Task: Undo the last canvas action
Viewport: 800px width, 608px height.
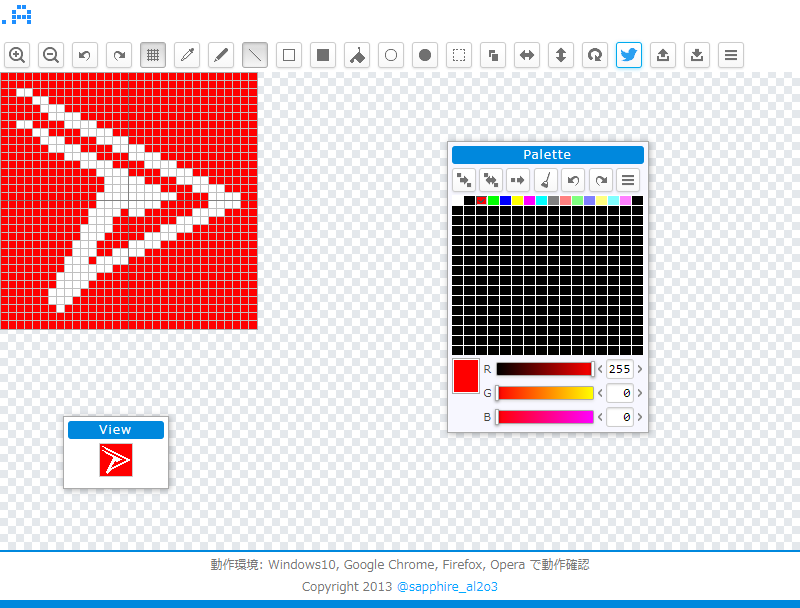Action: (85, 55)
